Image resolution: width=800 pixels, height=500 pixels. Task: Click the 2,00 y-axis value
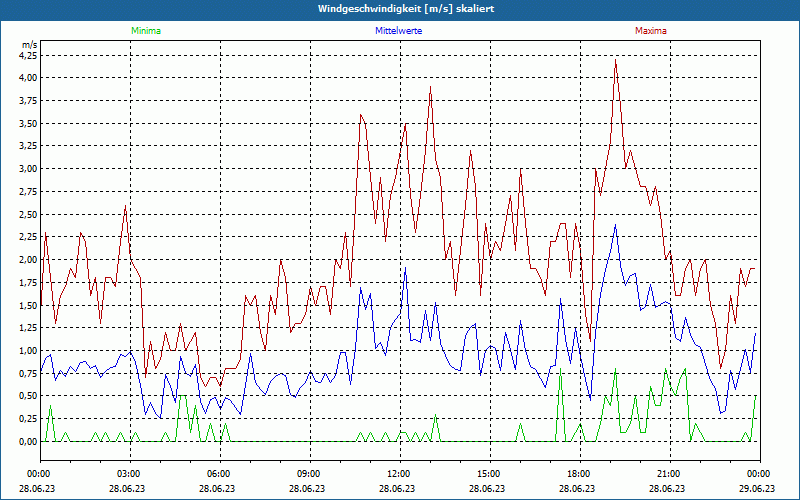(x=28, y=260)
